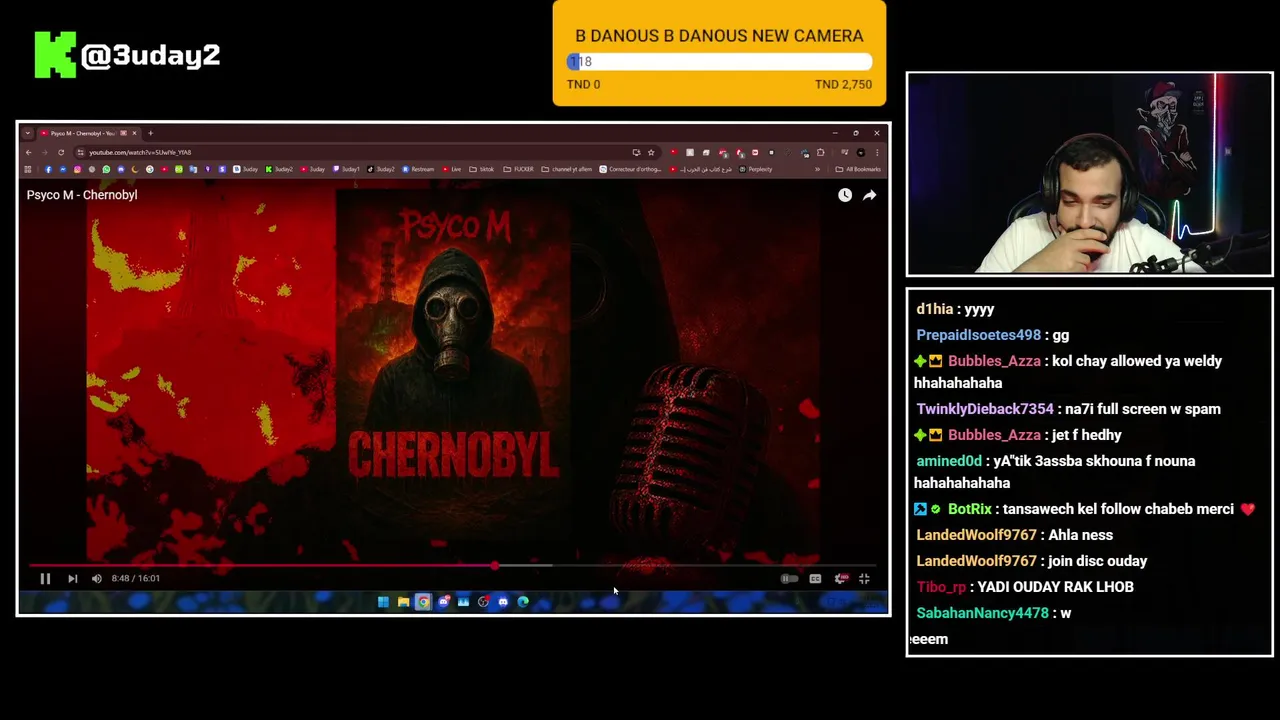Open the WhatsApp bookmark
This screenshot has height=720, width=1280.
pyautogui.click(x=106, y=169)
